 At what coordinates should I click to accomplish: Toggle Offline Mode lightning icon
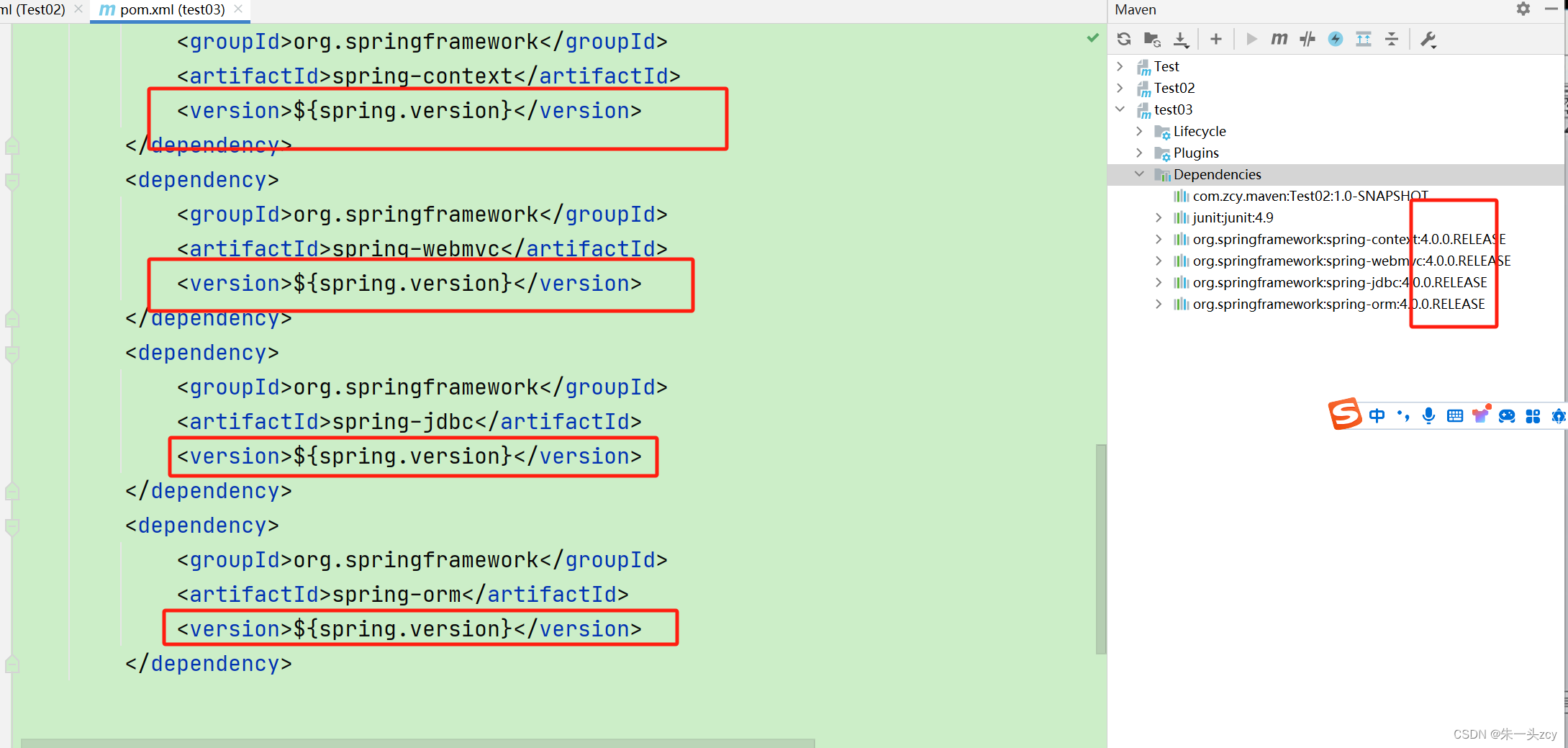(x=1336, y=39)
